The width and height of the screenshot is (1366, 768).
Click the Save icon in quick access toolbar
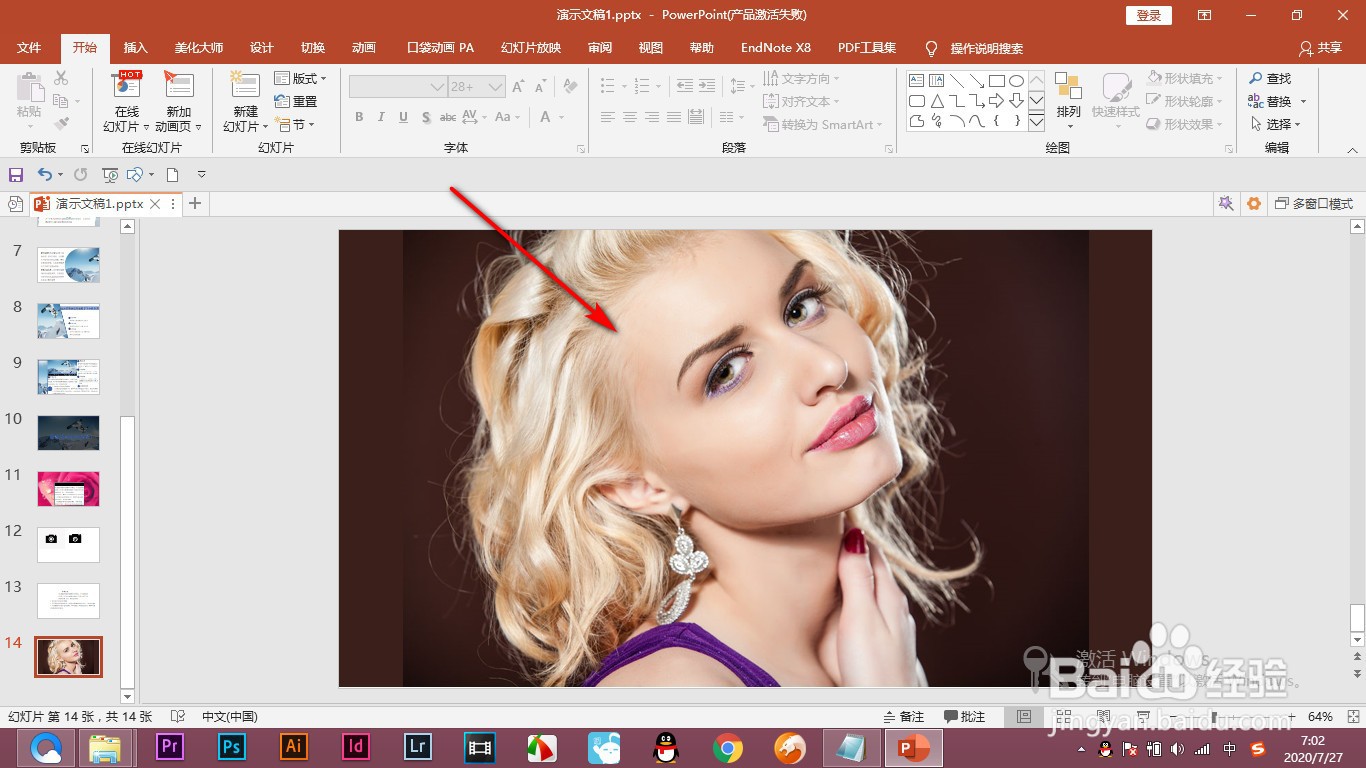[16, 175]
